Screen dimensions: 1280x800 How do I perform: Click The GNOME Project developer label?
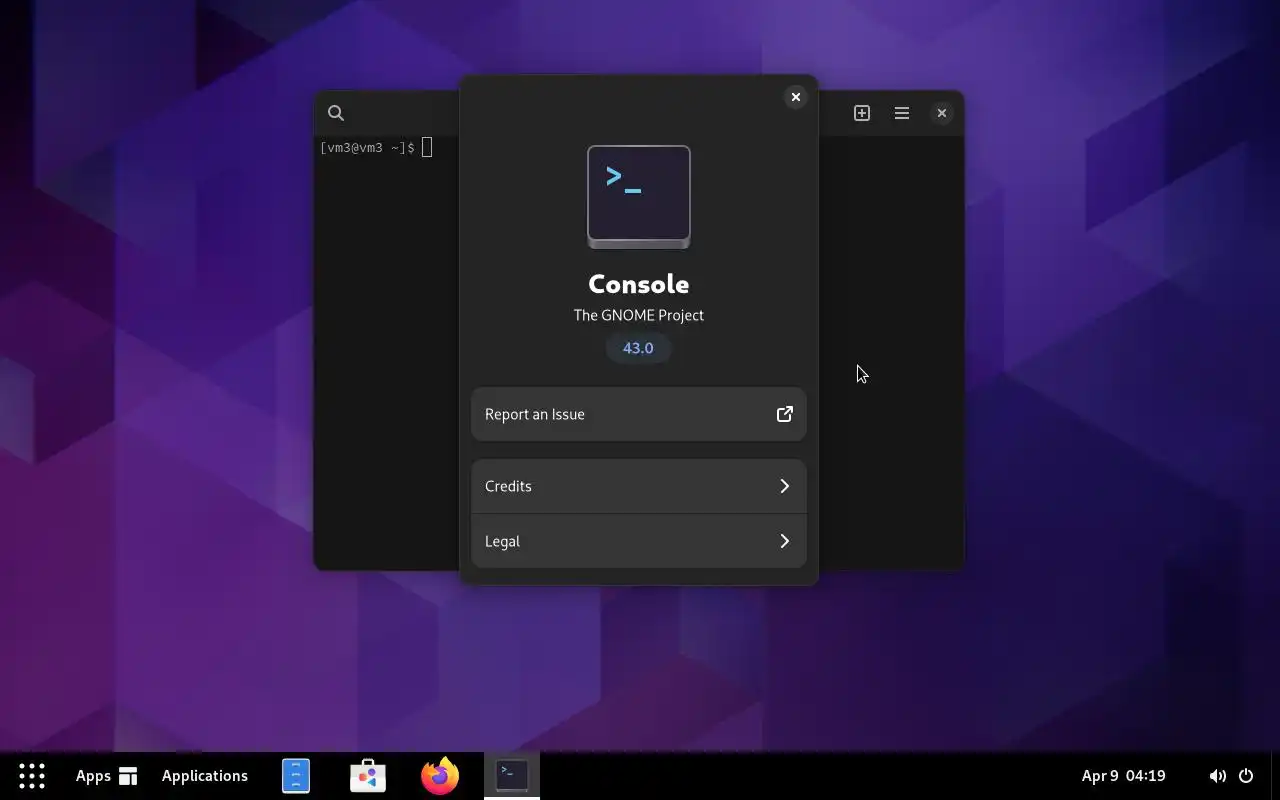pos(639,315)
